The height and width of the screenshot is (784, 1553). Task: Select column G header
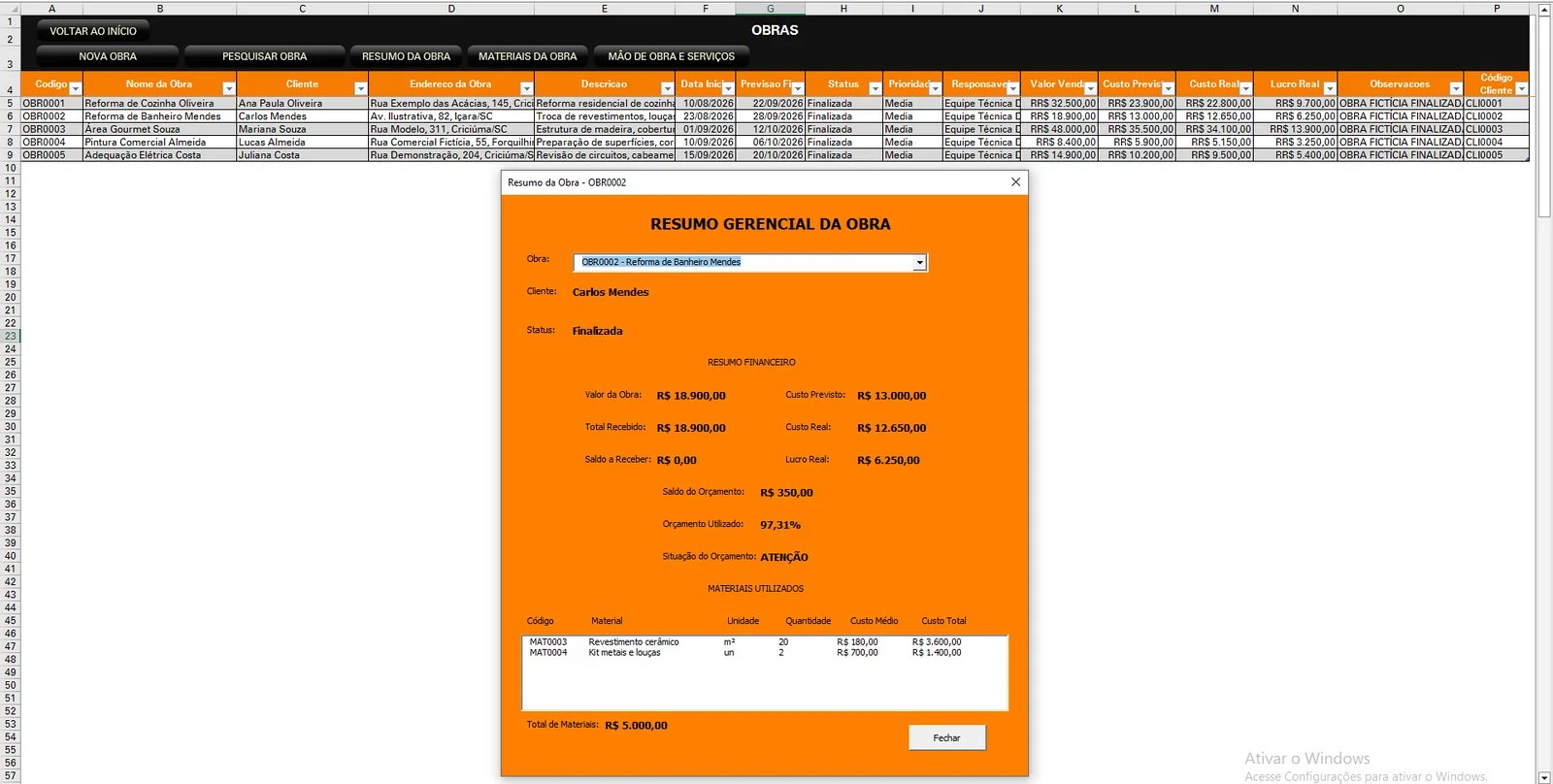[x=771, y=8]
